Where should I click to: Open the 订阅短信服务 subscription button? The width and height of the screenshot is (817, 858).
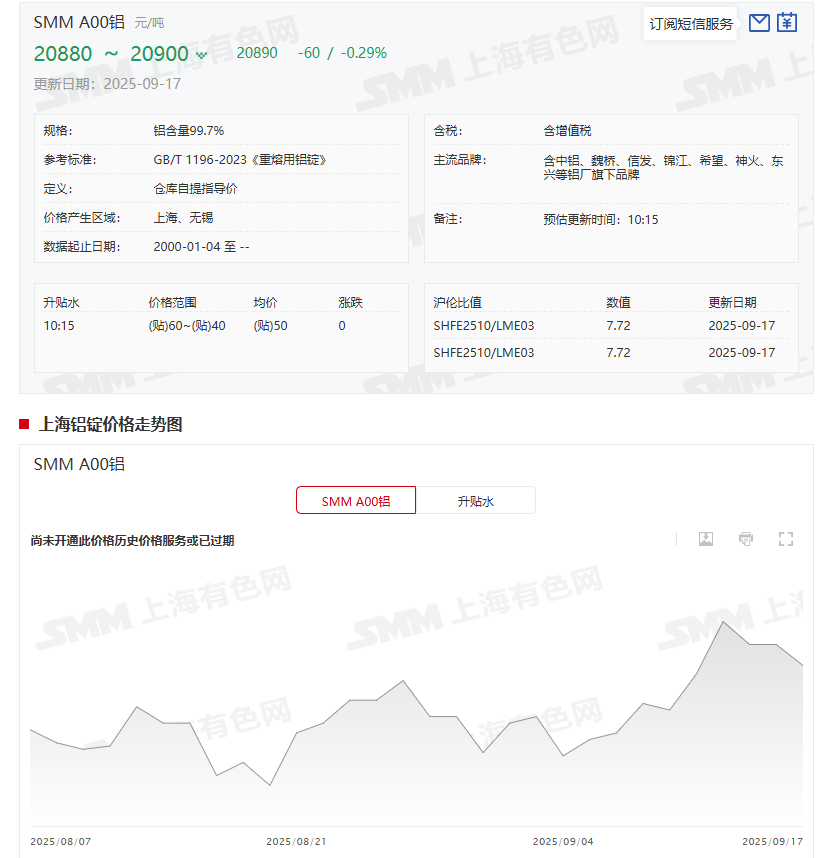pyautogui.click(x=691, y=24)
